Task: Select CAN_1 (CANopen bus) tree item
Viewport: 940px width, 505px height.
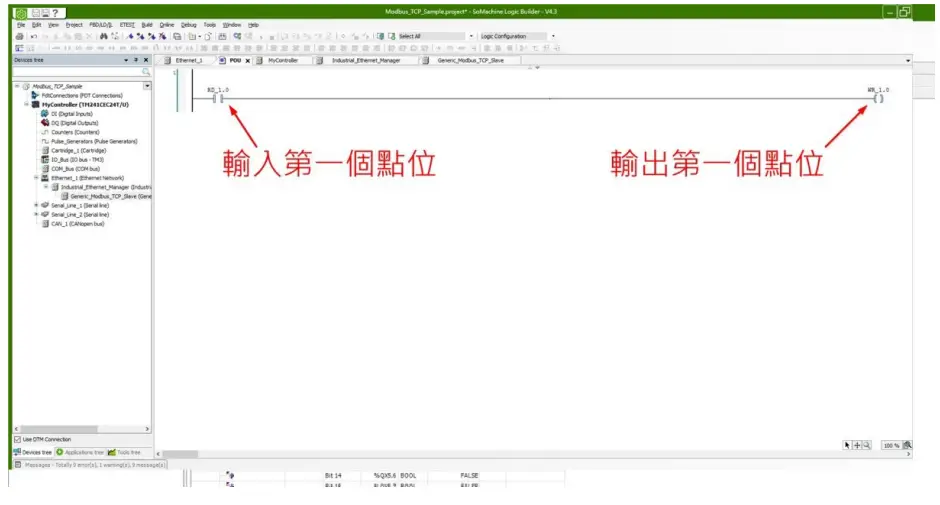Action: [77, 224]
